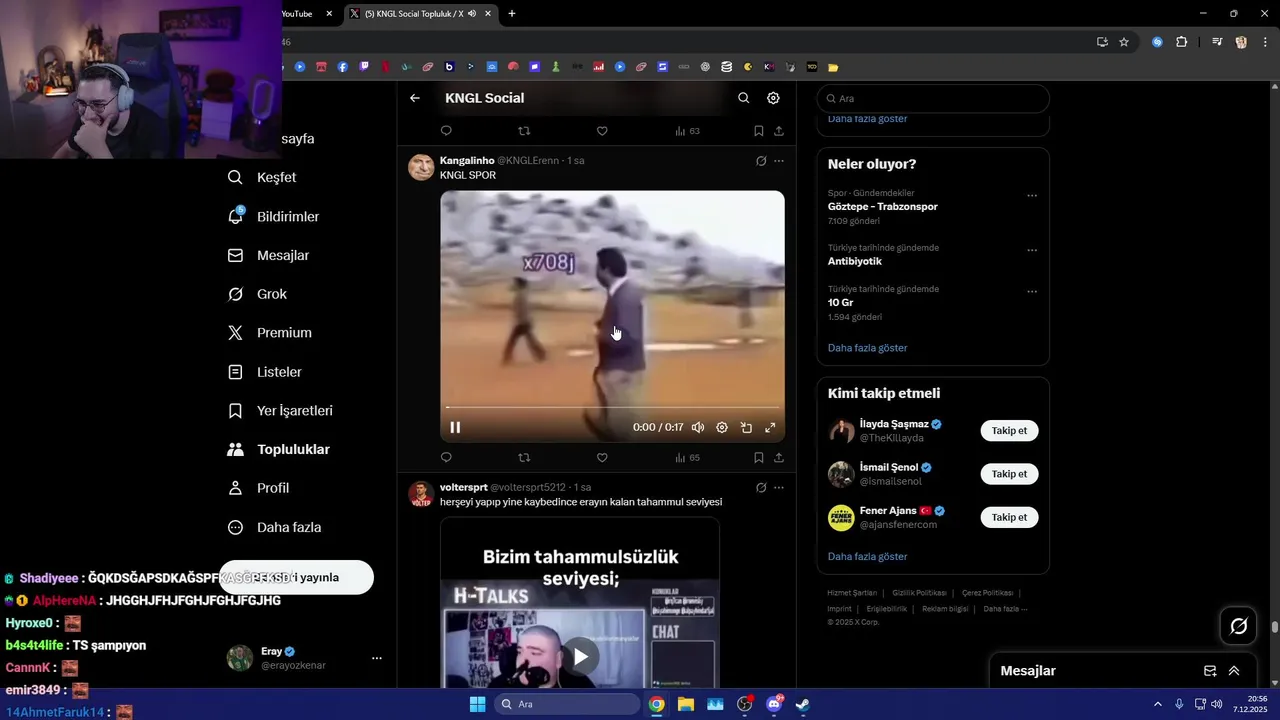1280x720 pixels.
Task: Share Kangalinho's KNGL SPOR post
Action: pyautogui.click(x=779, y=458)
